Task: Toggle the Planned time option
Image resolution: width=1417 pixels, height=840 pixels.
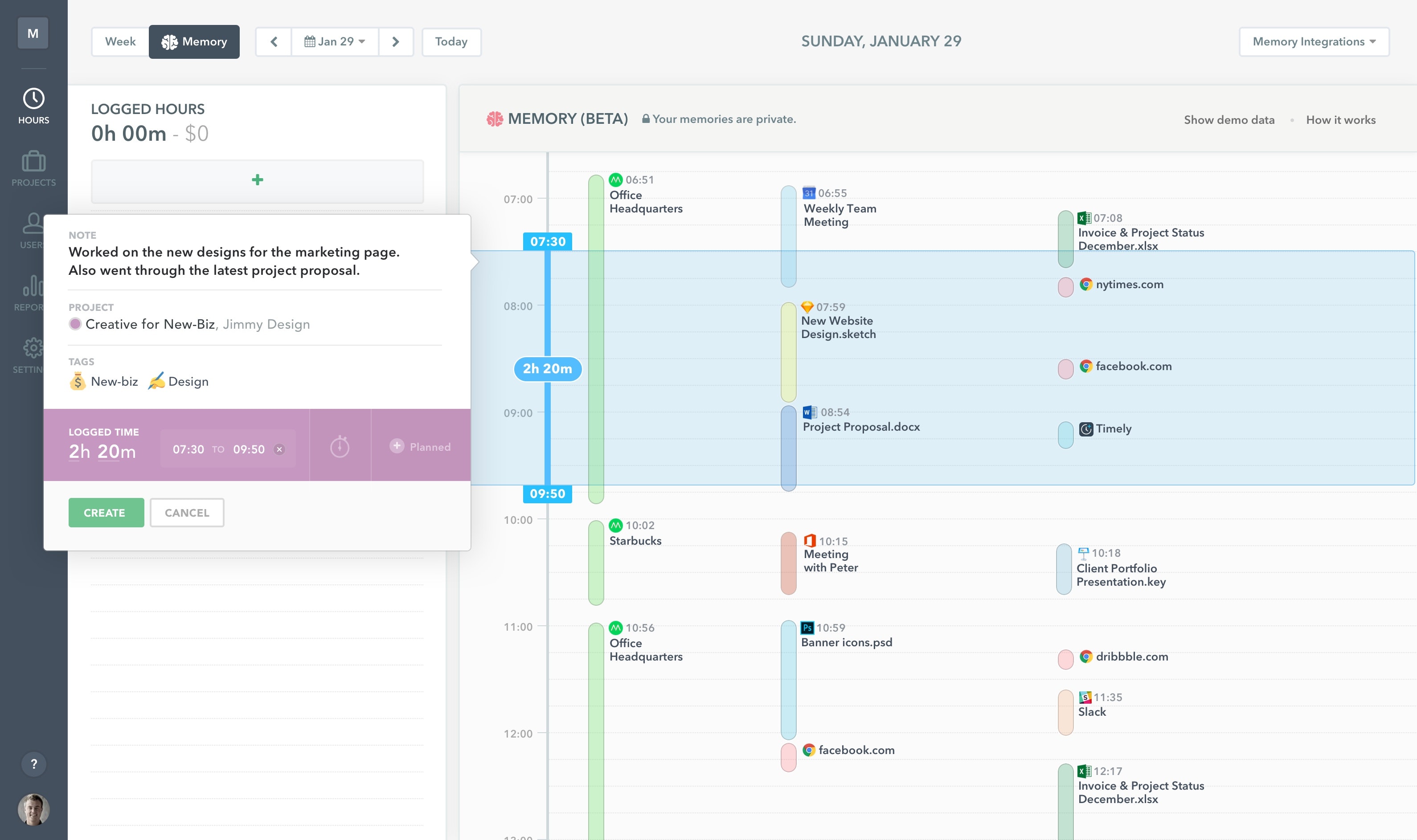Action: (421, 447)
